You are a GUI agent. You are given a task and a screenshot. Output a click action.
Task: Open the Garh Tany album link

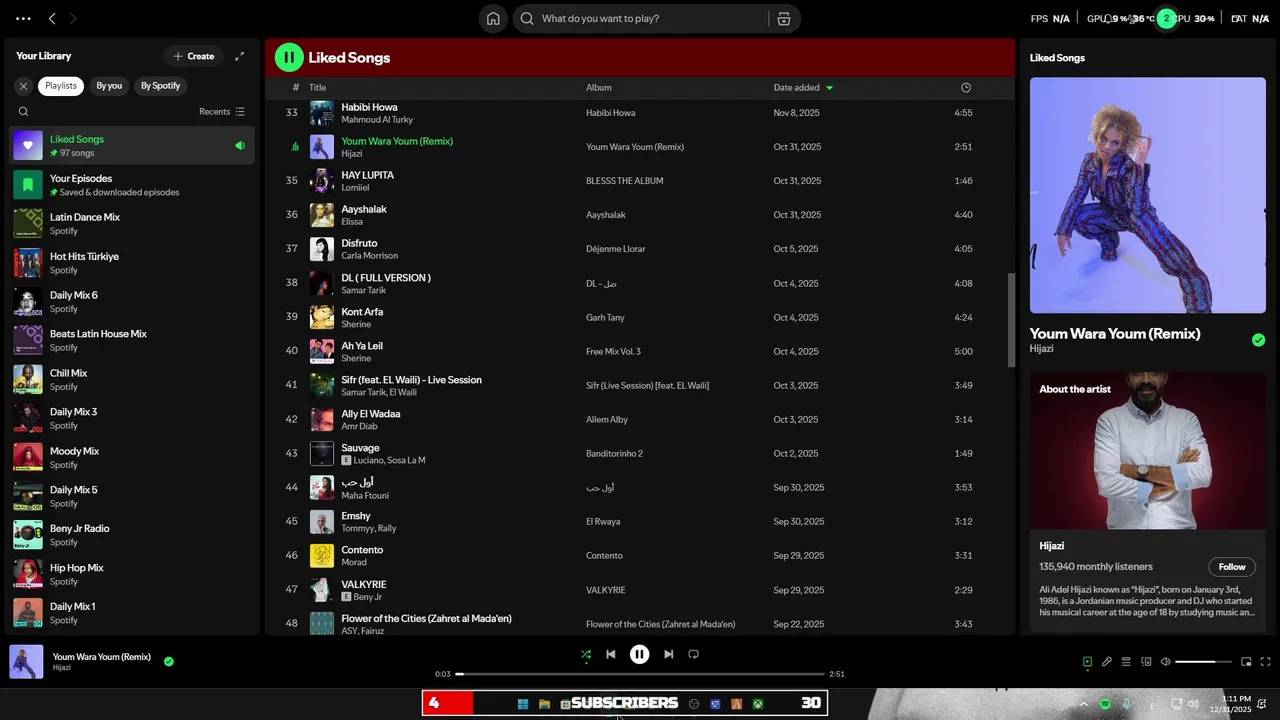tap(605, 317)
